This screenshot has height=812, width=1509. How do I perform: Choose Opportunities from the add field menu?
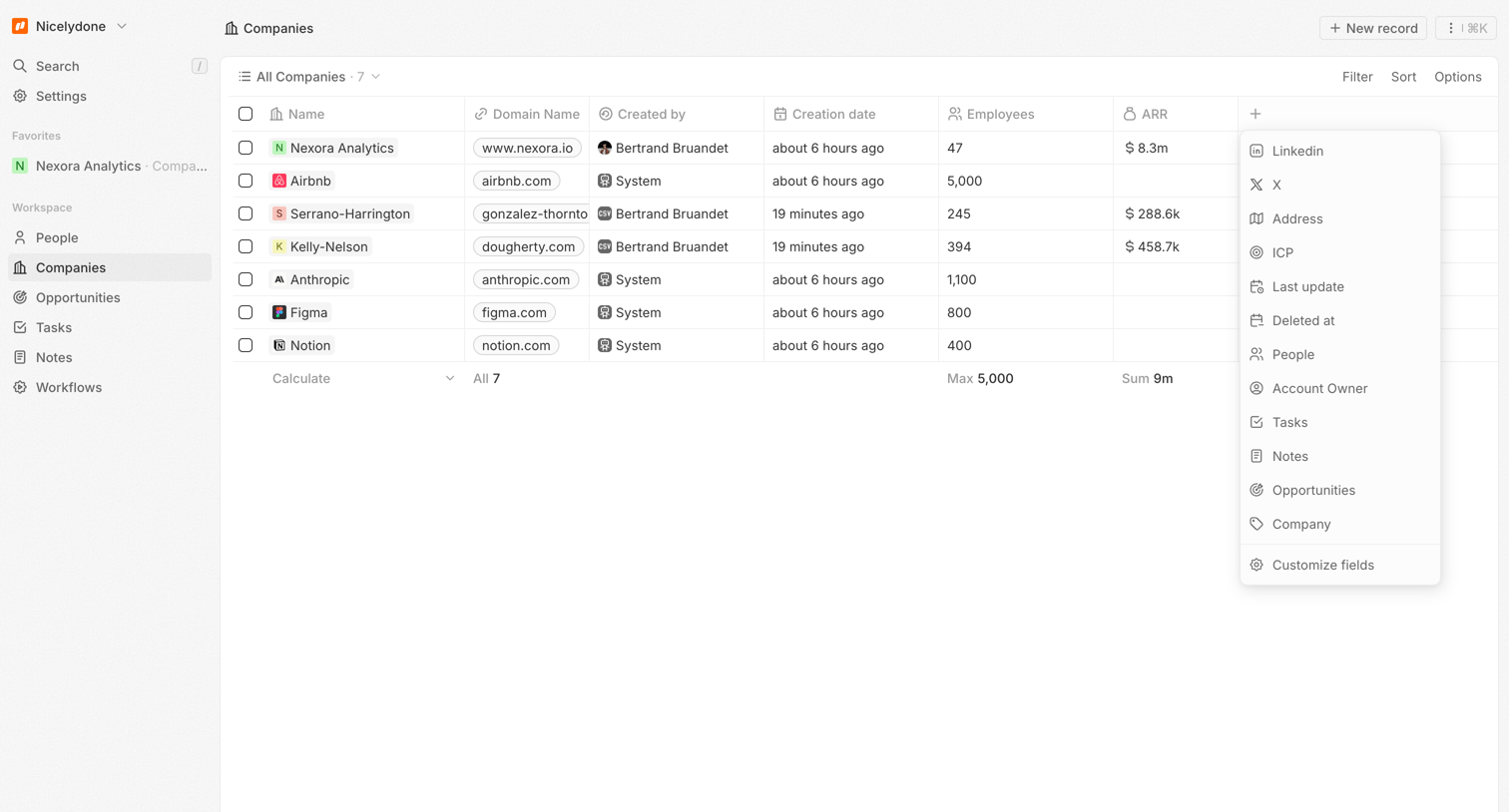tap(1339, 490)
